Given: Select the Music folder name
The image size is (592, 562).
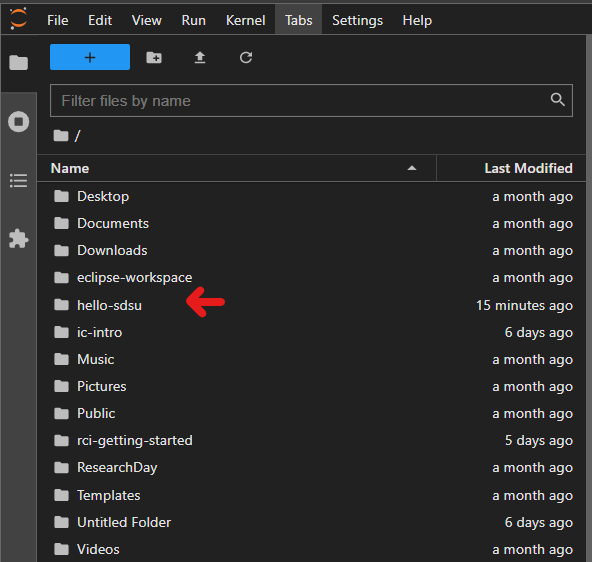Looking at the screenshot, I should tap(96, 359).
